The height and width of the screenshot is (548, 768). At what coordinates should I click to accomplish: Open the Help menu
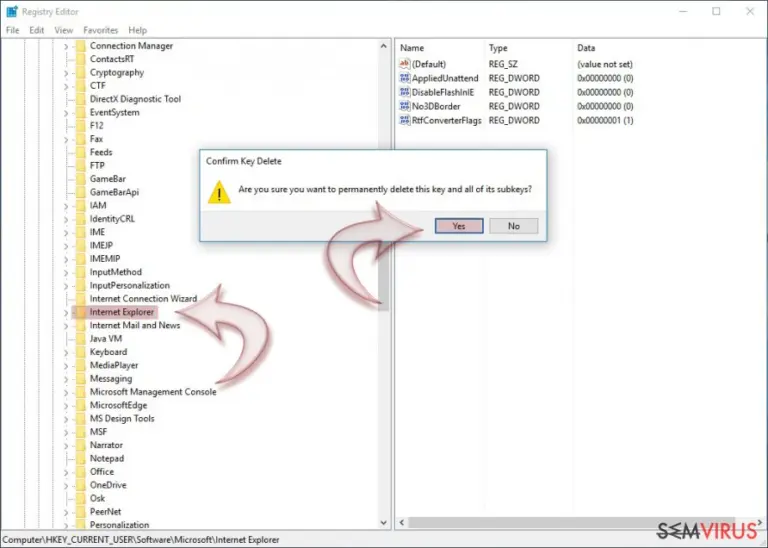[x=138, y=30]
